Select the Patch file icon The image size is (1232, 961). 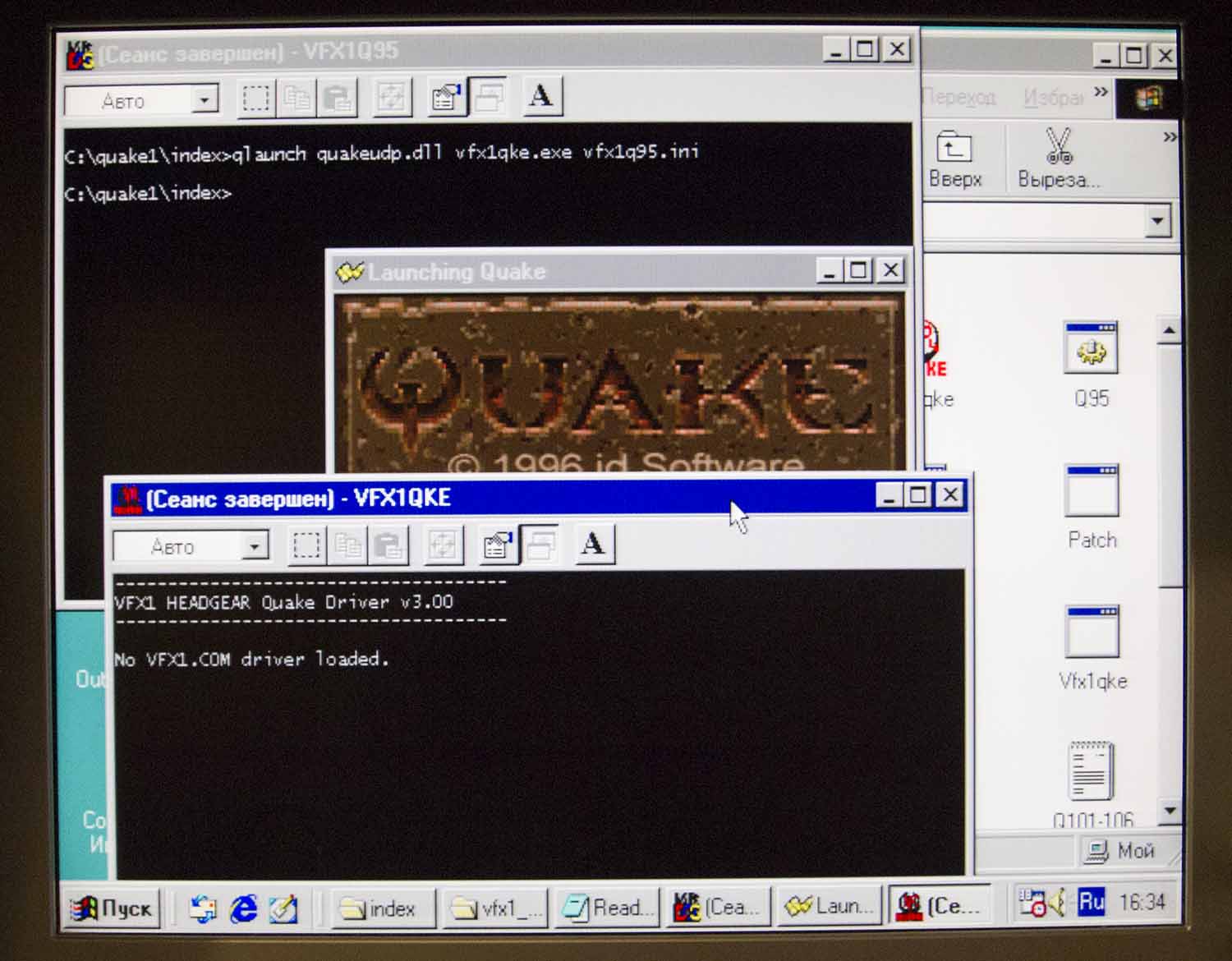click(x=1092, y=507)
